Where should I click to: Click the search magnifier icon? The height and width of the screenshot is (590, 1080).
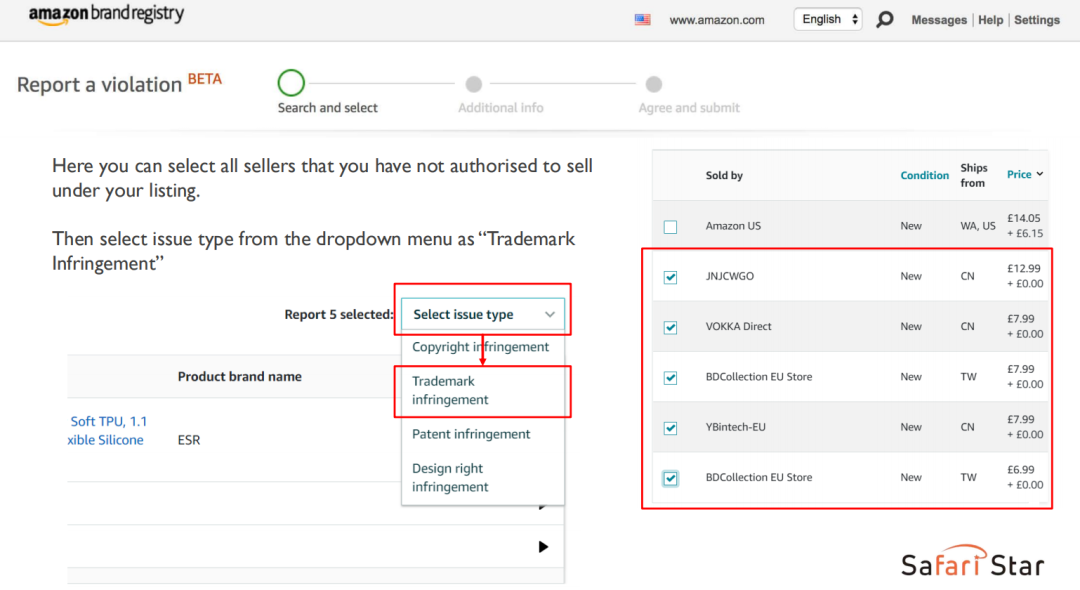(884, 20)
